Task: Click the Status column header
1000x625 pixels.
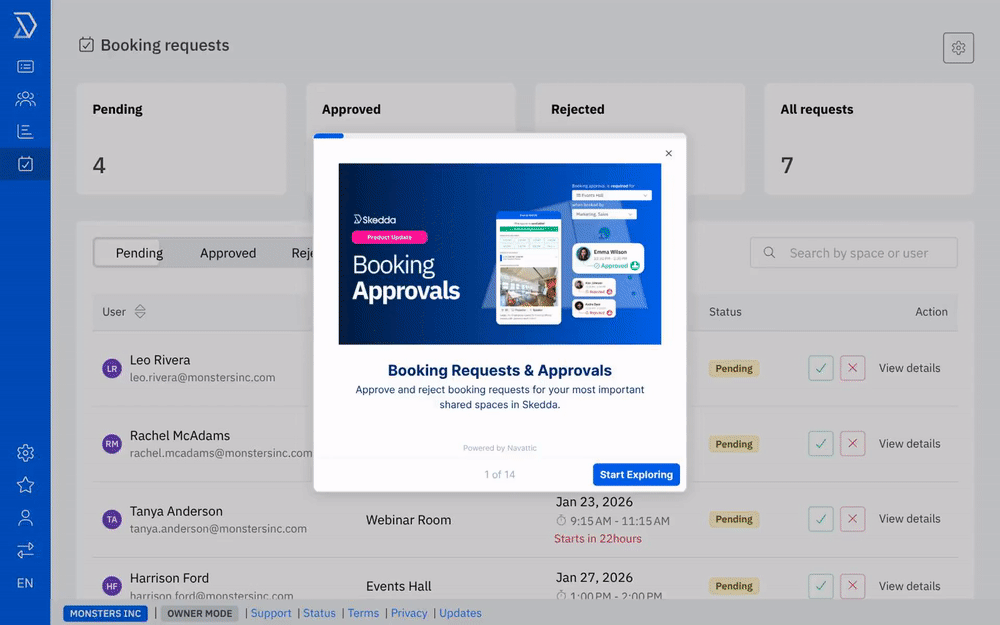Action: (x=725, y=312)
